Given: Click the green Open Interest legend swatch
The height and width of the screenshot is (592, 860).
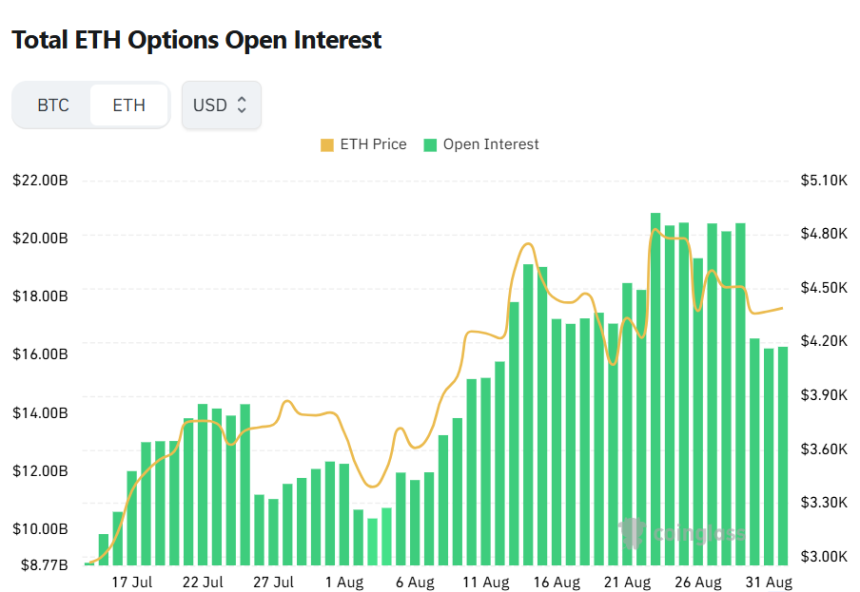Looking at the screenshot, I should [x=430, y=145].
